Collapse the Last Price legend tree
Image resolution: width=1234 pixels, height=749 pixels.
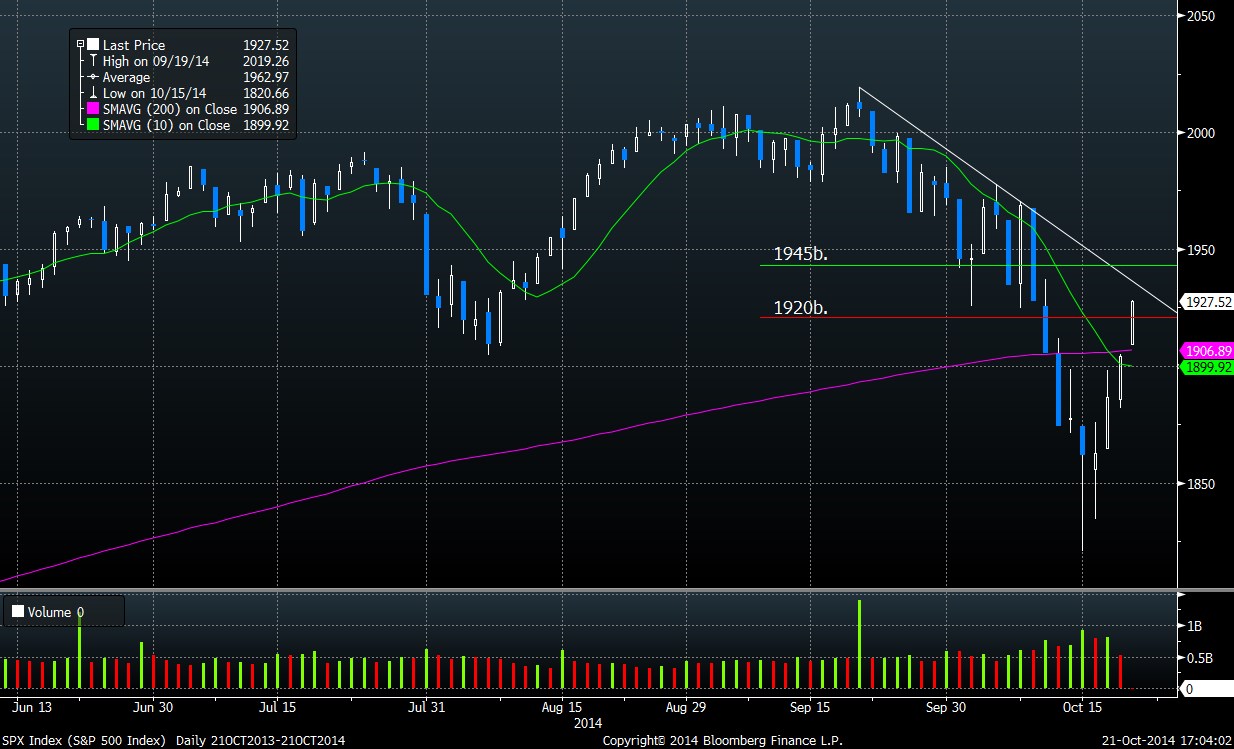[79, 45]
